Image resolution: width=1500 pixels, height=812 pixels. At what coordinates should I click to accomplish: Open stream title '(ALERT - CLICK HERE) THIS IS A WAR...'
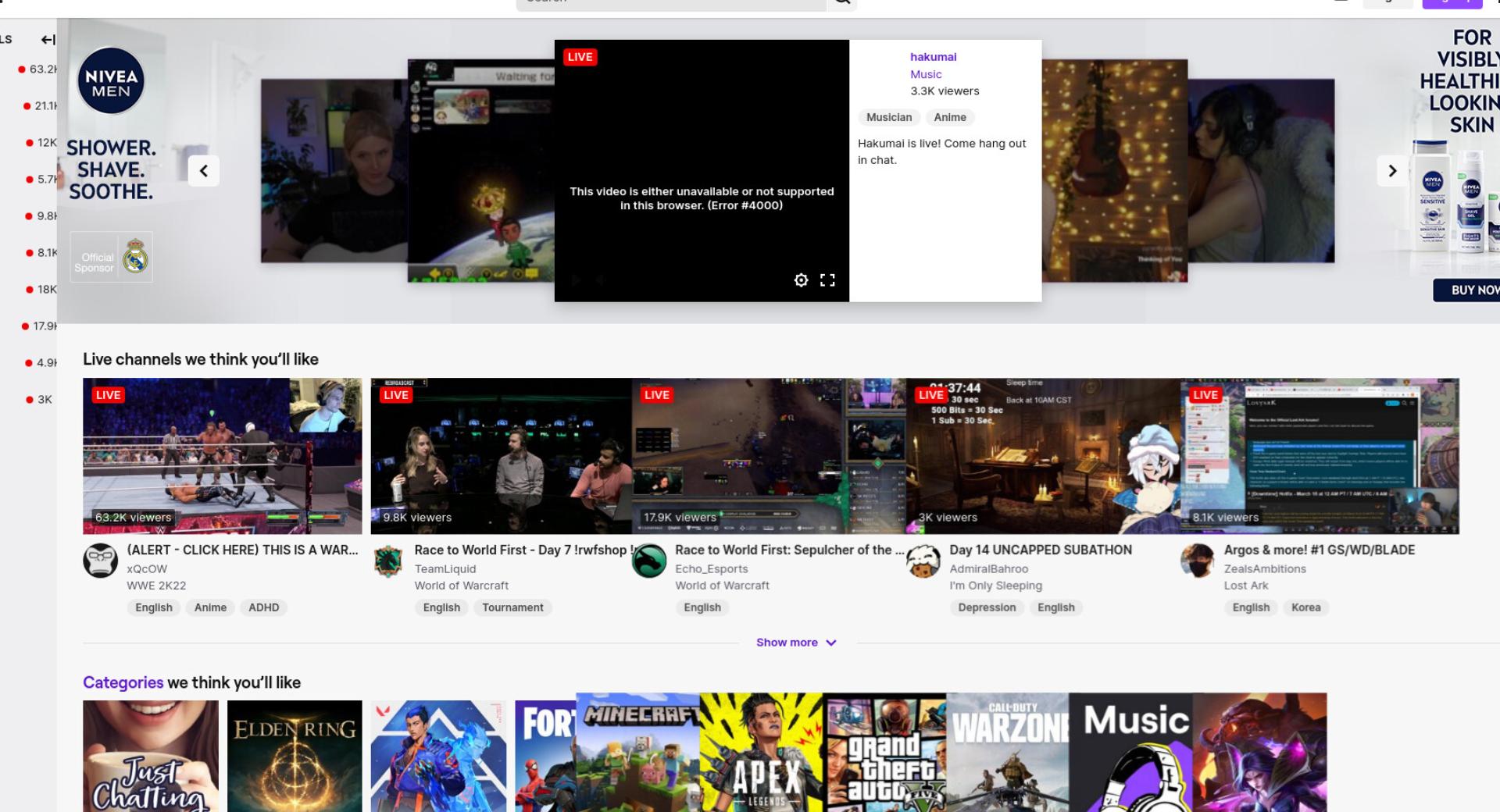click(242, 550)
